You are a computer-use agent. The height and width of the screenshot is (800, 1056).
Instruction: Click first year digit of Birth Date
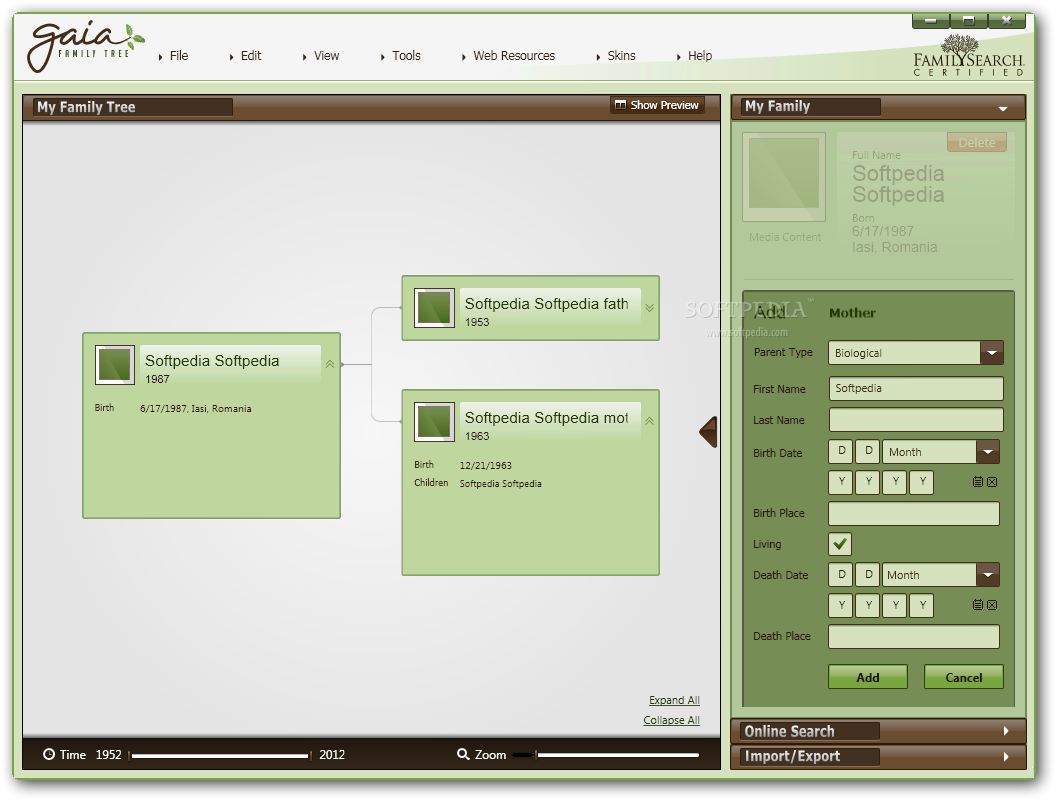pos(841,481)
